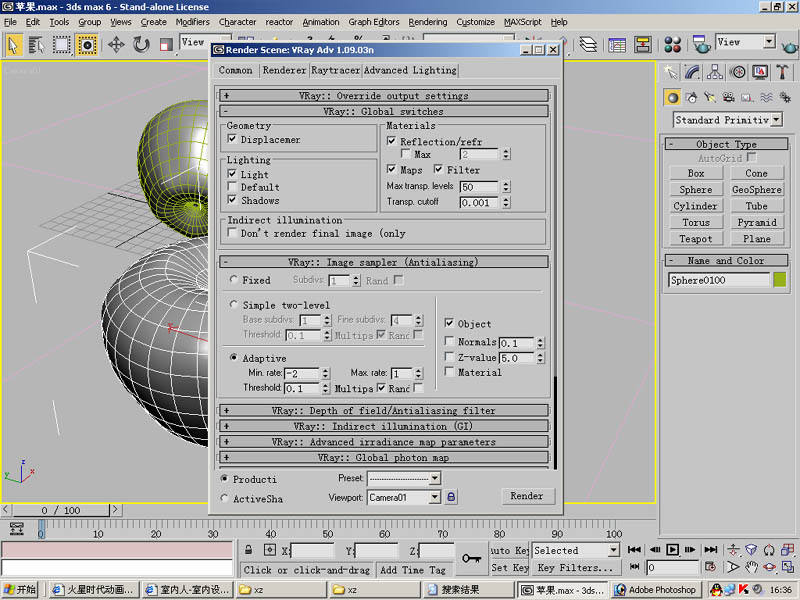Open Render Scene teapot icon
This screenshot has width=800, height=600.
[x=700, y=45]
